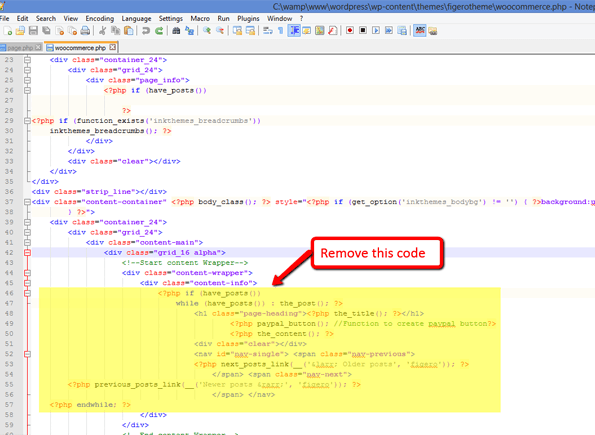Open the Settings menu
The width and height of the screenshot is (595, 435).
click(x=170, y=18)
